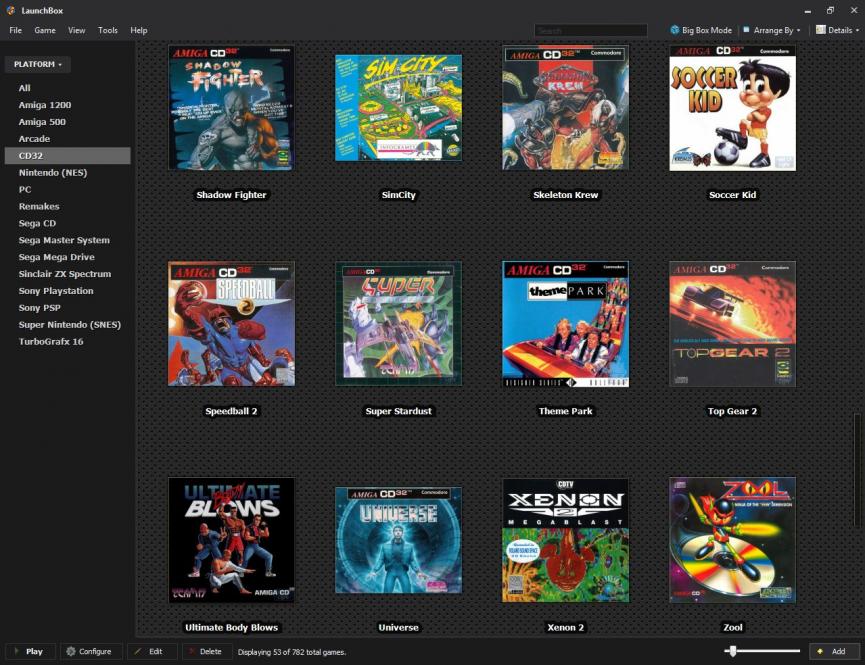Image resolution: width=865 pixels, height=665 pixels.
Task: Select Sony Playstation in platform list
Action: click(56, 291)
